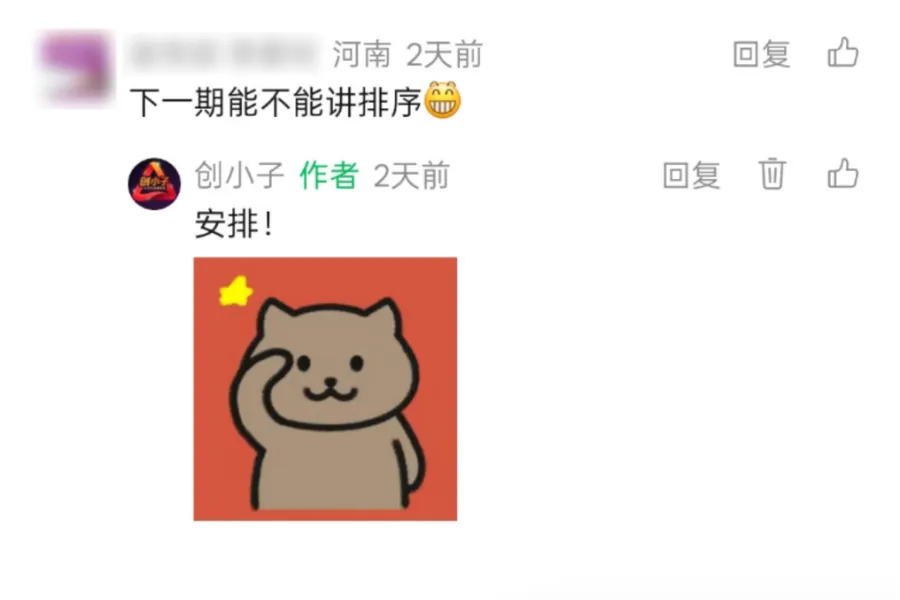Click the grinning emoji in comment
This screenshot has height=600, width=900.
click(442, 100)
